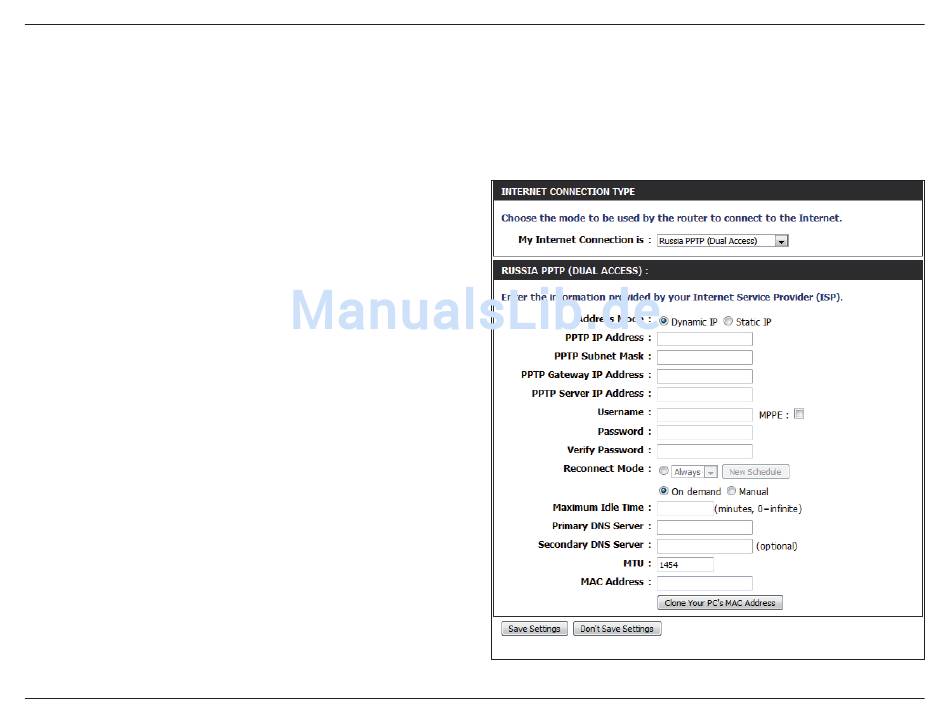Screen dimensions: 950x725
Task: Click the INTERNET CONNECTION TYPE header text
Action: coord(568,191)
